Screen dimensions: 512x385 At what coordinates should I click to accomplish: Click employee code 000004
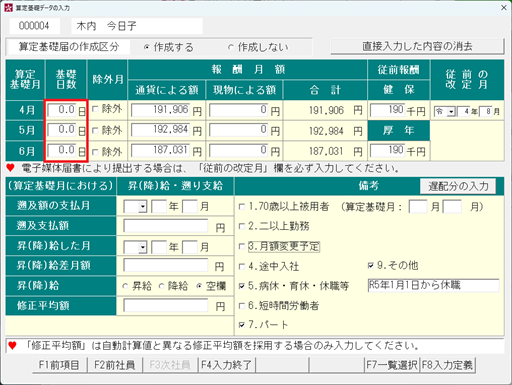(34, 26)
